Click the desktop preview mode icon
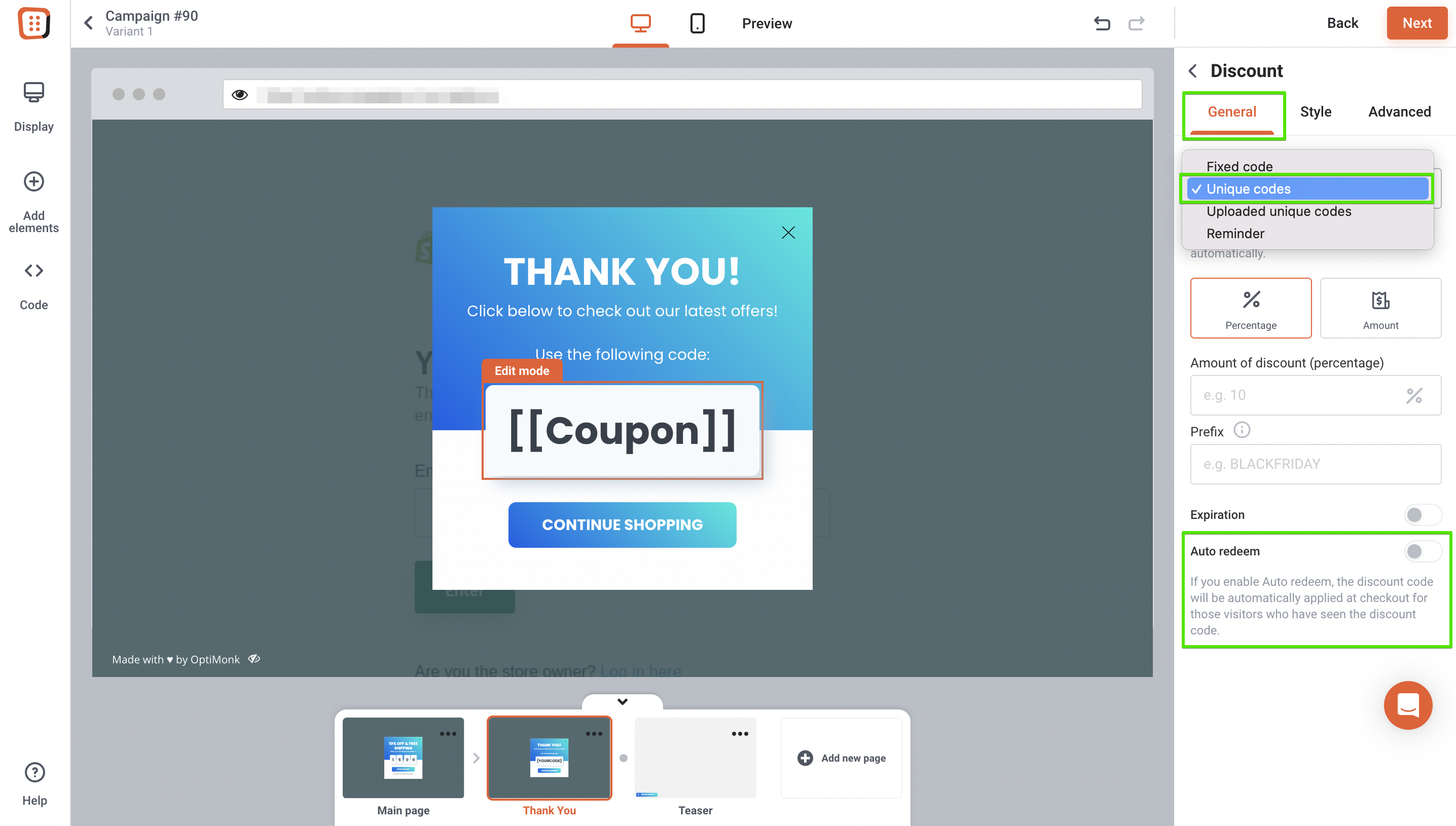Image resolution: width=1456 pixels, height=826 pixels. tap(640, 22)
